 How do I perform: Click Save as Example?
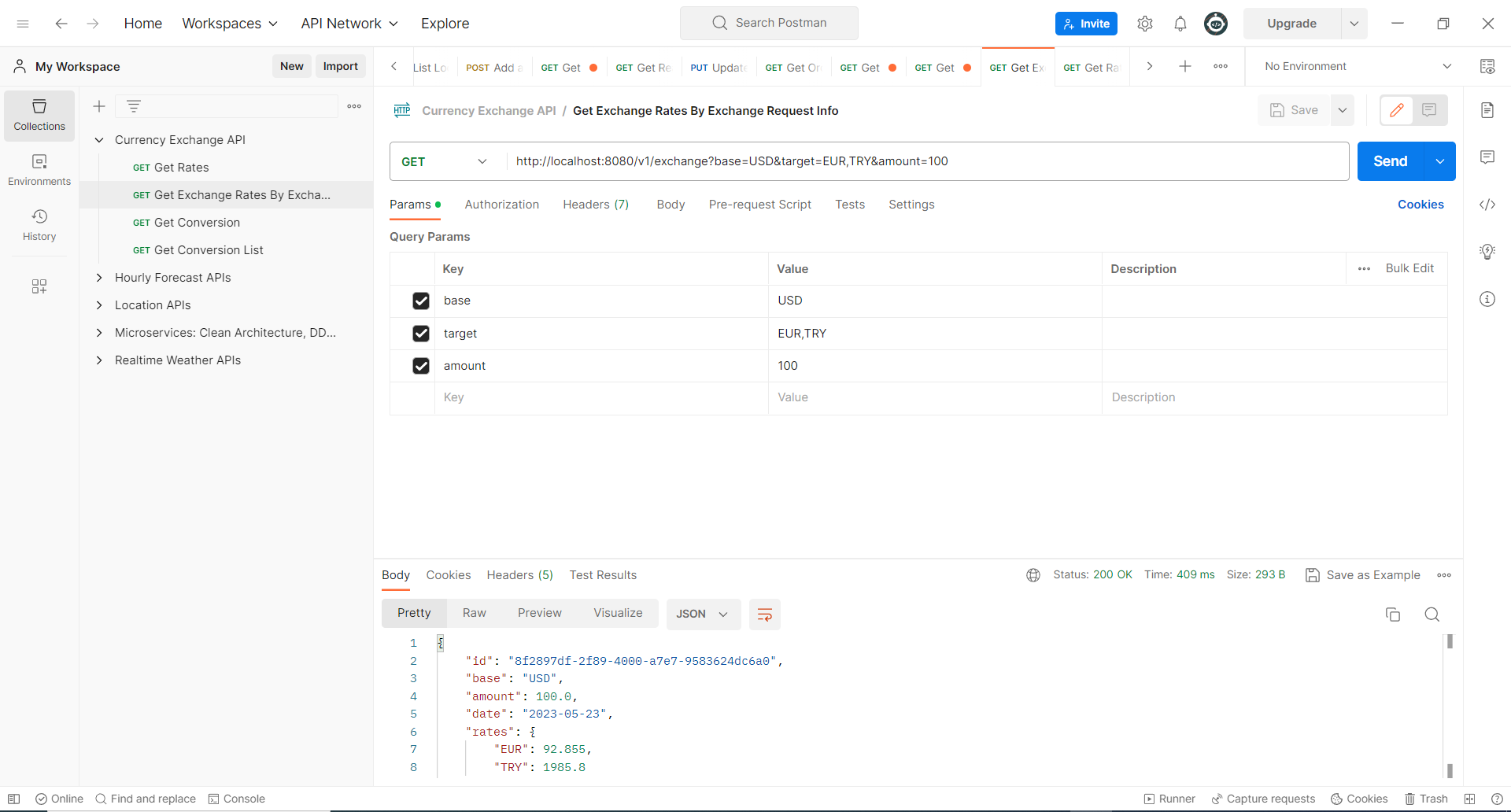pos(1363,575)
